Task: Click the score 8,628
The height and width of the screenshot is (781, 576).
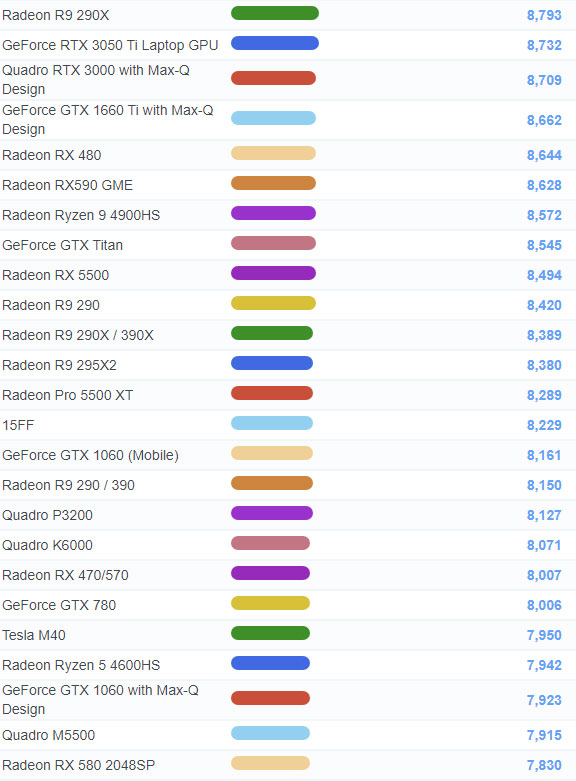Action: (544, 185)
